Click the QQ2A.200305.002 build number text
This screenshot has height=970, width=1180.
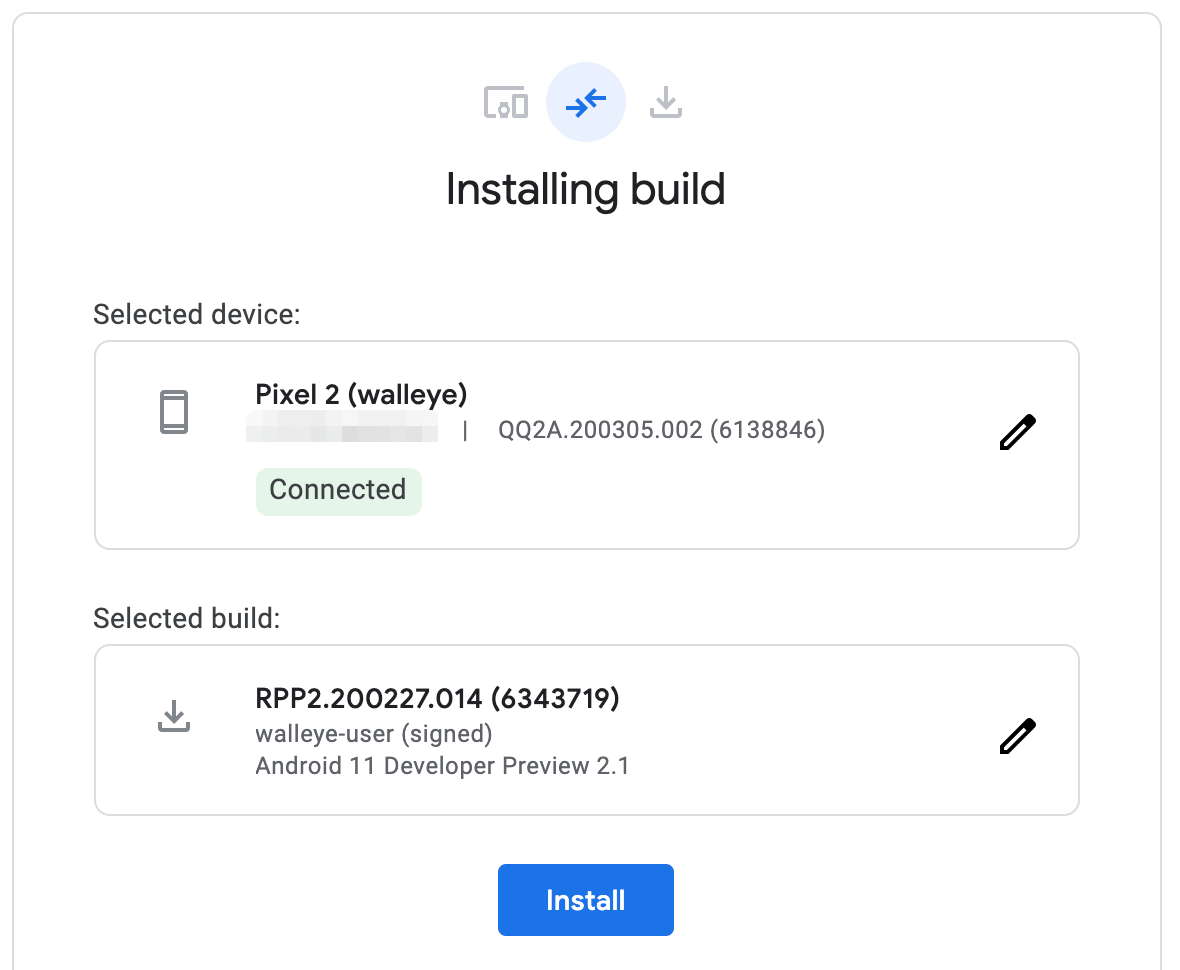[660, 430]
